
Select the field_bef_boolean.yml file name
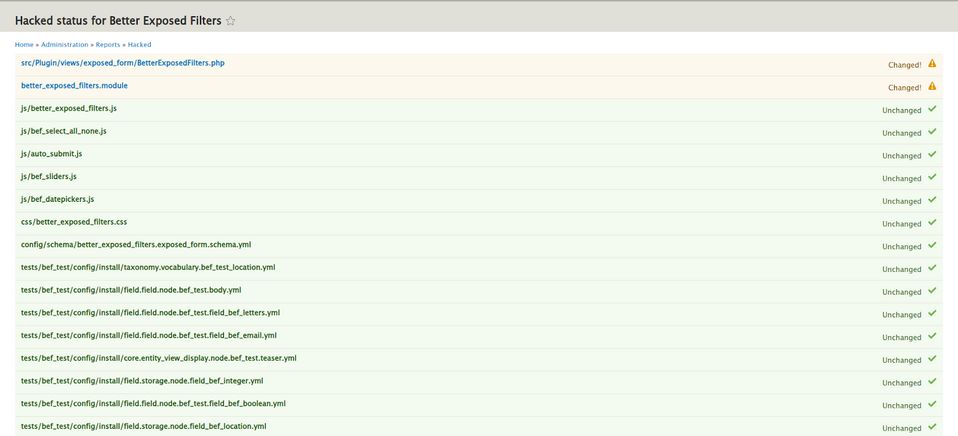pos(153,403)
